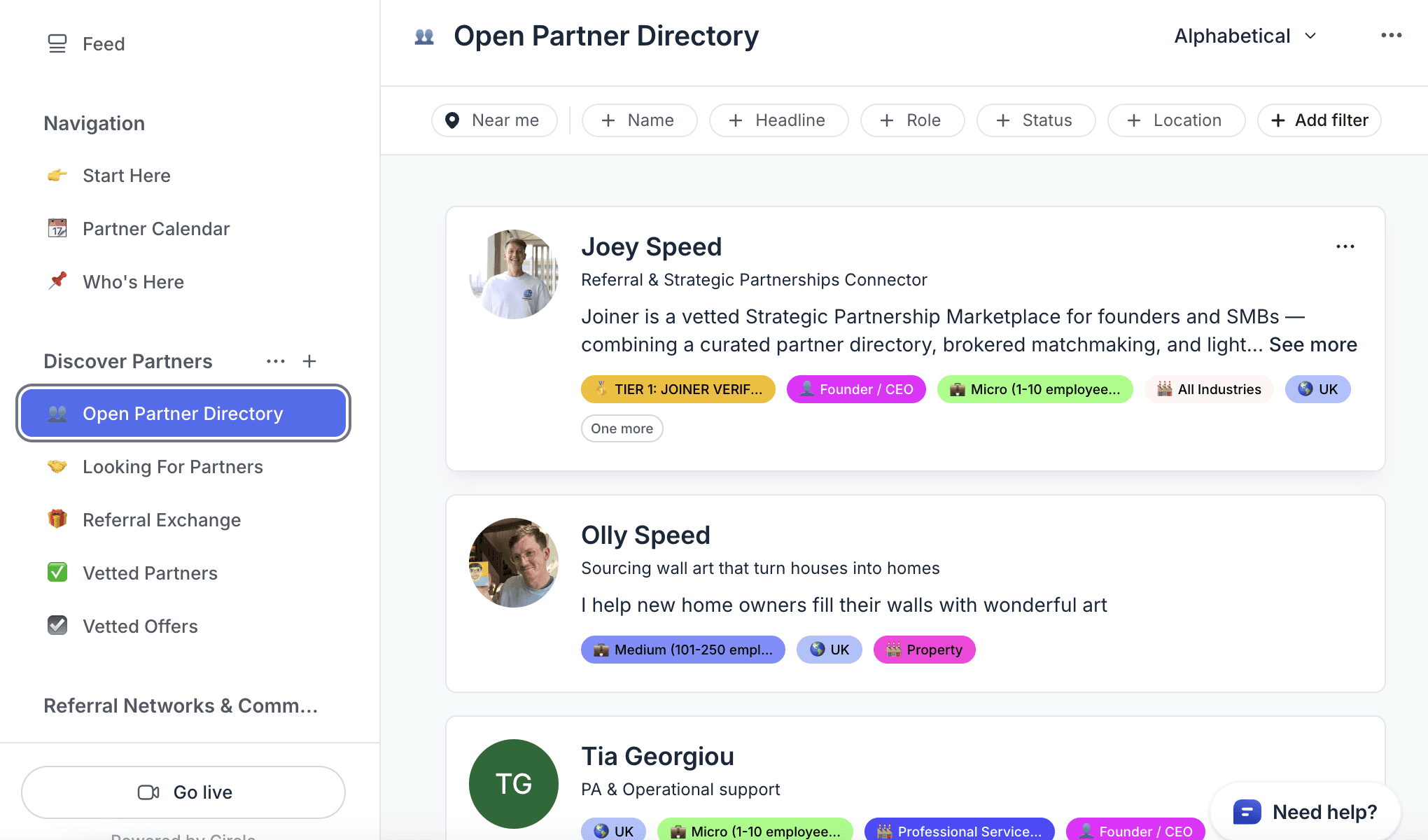Click the Partner Calendar icon
Image resolution: width=1428 pixels, height=840 pixels.
click(57, 228)
